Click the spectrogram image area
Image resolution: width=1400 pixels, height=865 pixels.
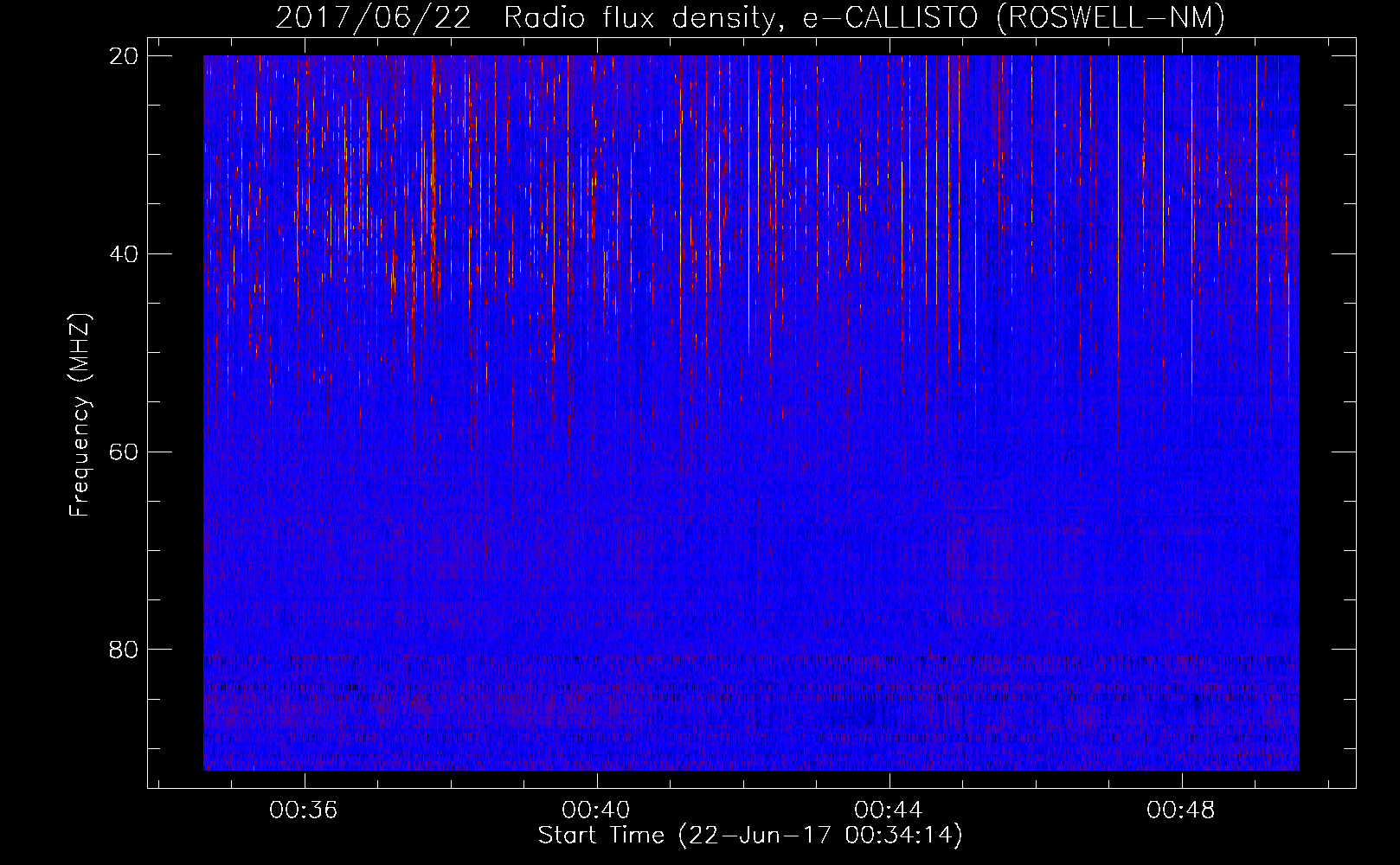click(x=751, y=413)
